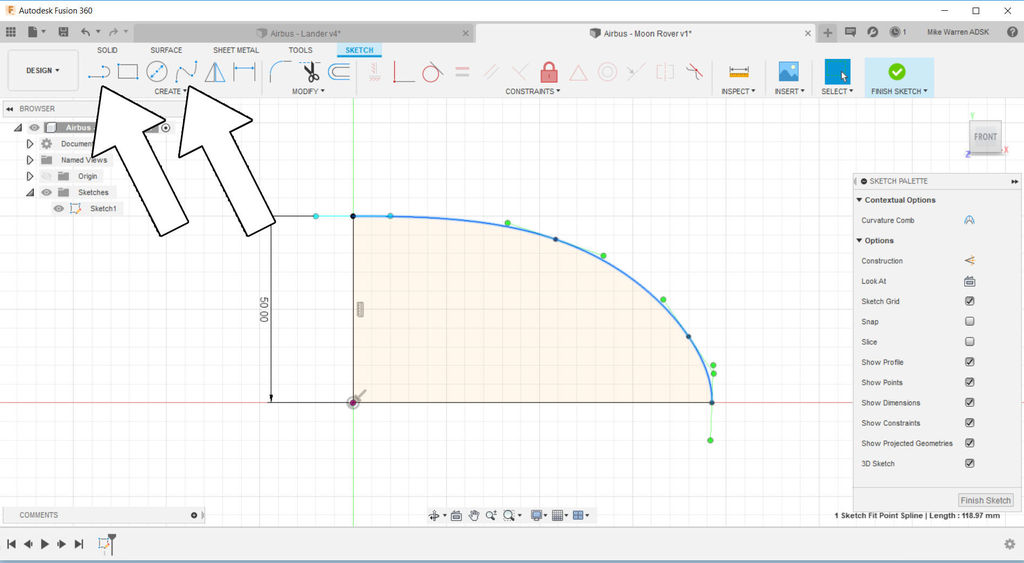Open the MODIFY dropdown menu

coord(308,91)
